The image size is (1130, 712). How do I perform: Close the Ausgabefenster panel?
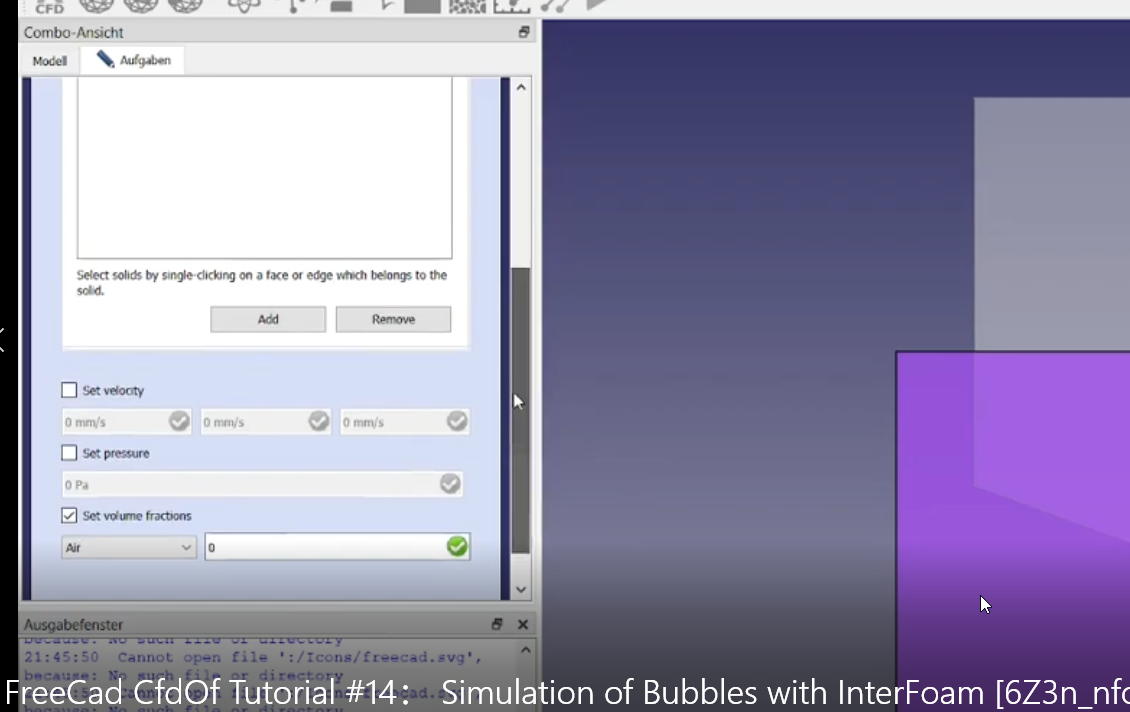tap(523, 624)
